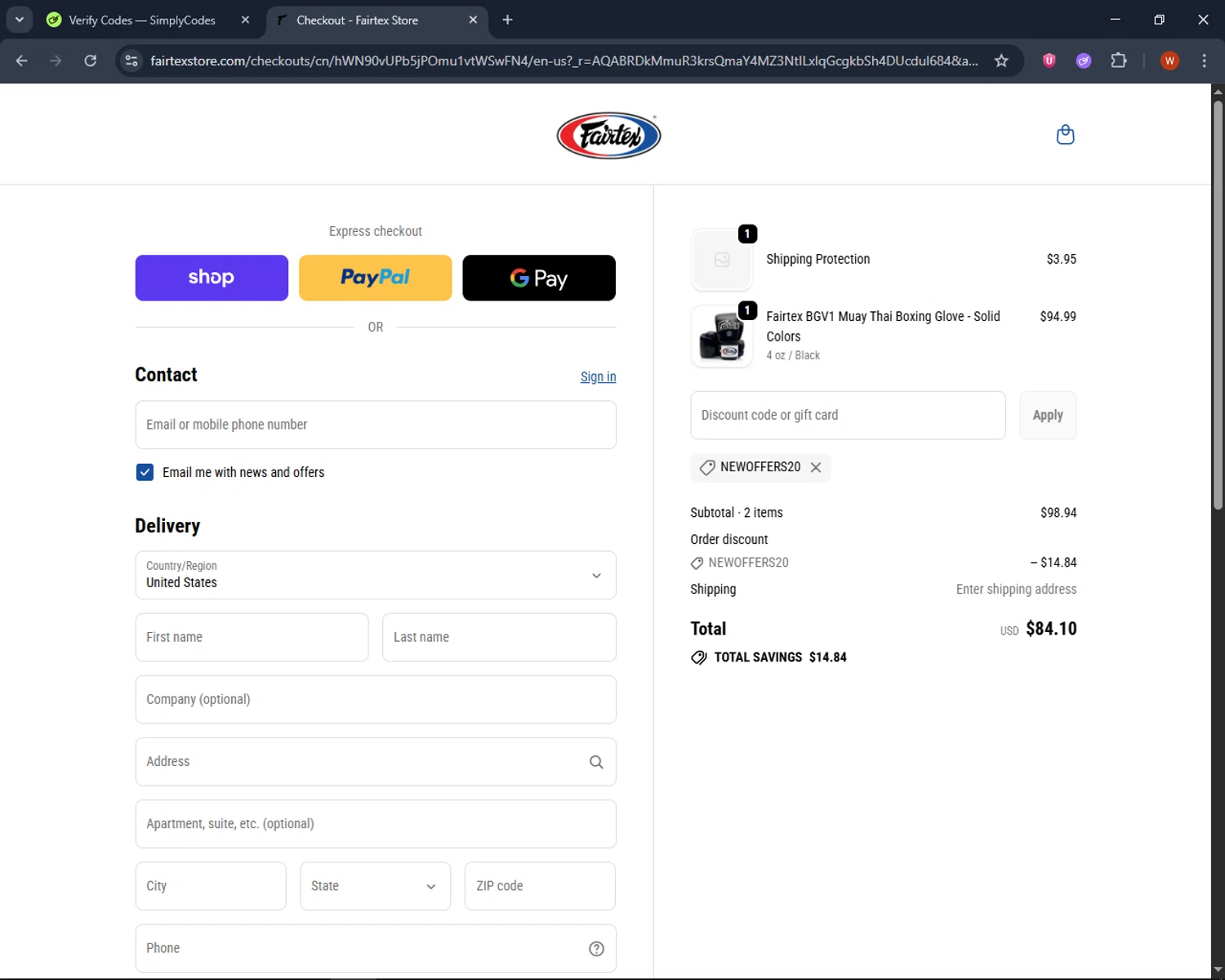The image size is (1225, 980).
Task: Click the scrollbar down arrow
Action: point(1218,969)
